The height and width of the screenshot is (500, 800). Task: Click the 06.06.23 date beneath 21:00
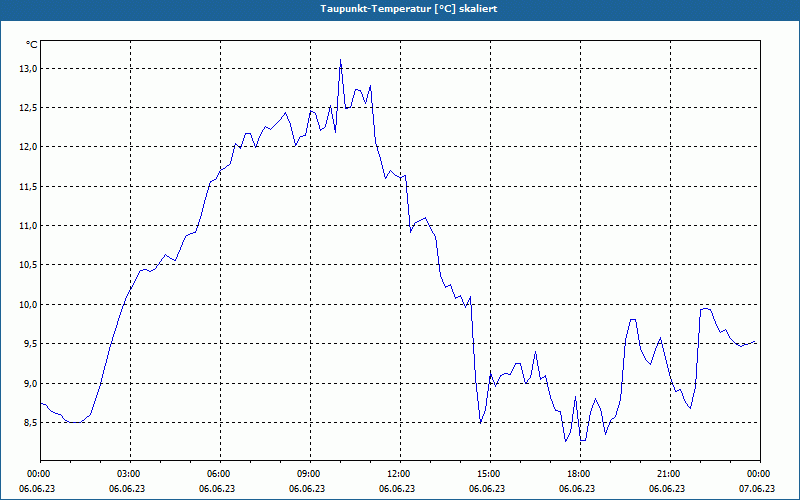coord(667,489)
